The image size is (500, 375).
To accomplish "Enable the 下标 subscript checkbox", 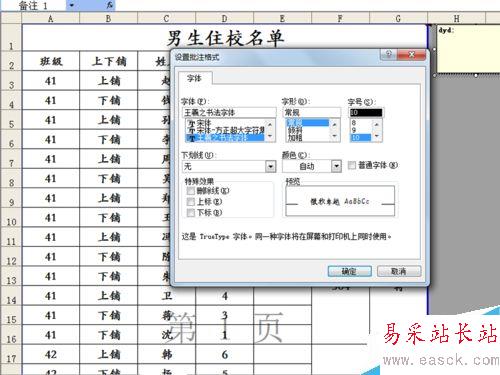I will pyautogui.click(x=191, y=213).
